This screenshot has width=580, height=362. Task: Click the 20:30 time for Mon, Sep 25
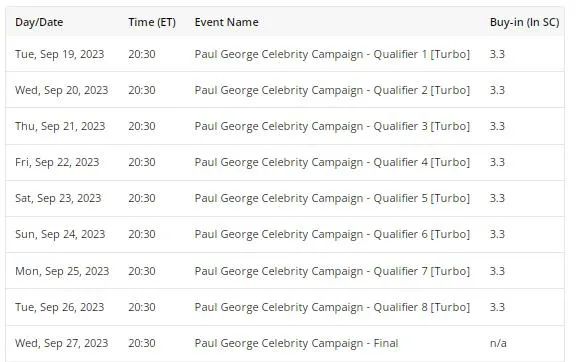point(142,271)
